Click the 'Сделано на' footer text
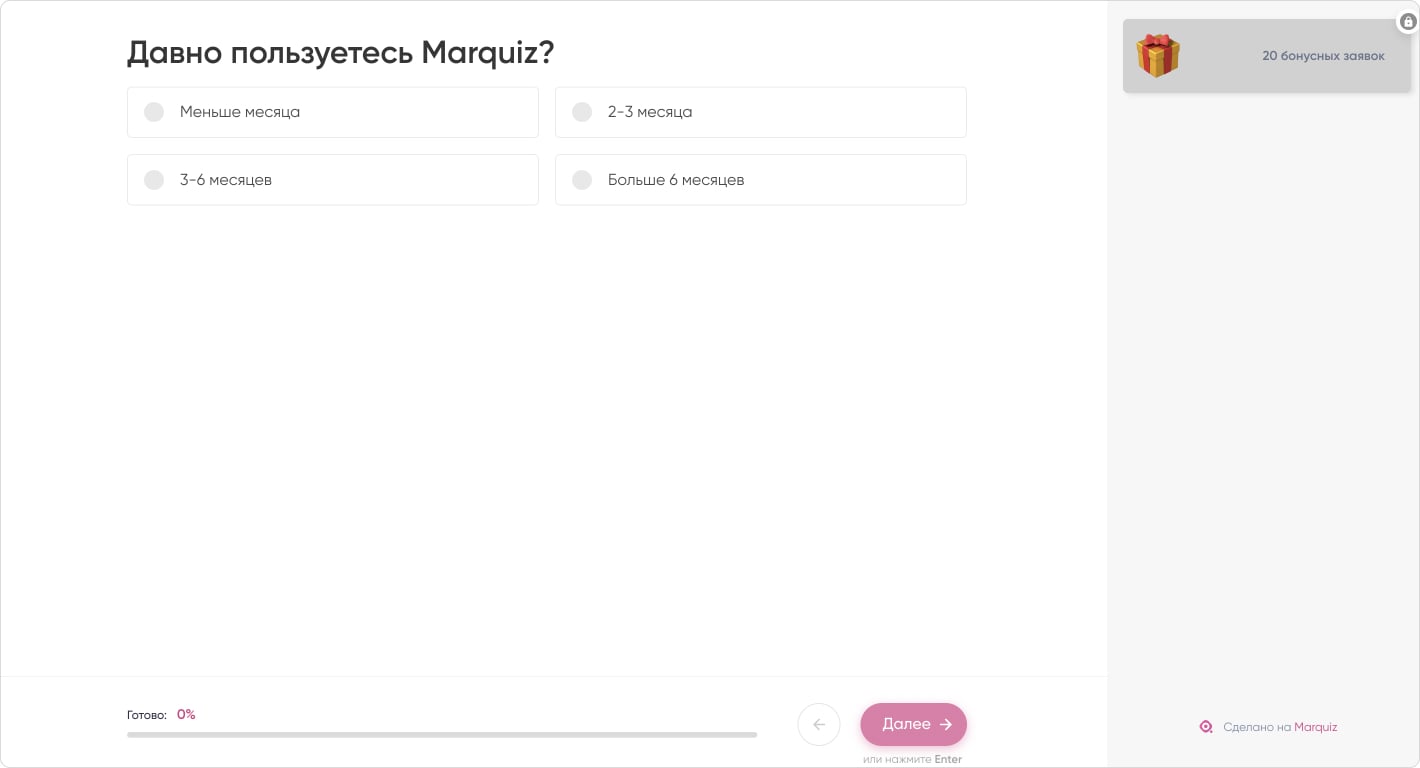Viewport: 1420px width, 768px height. [x=1257, y=727]
